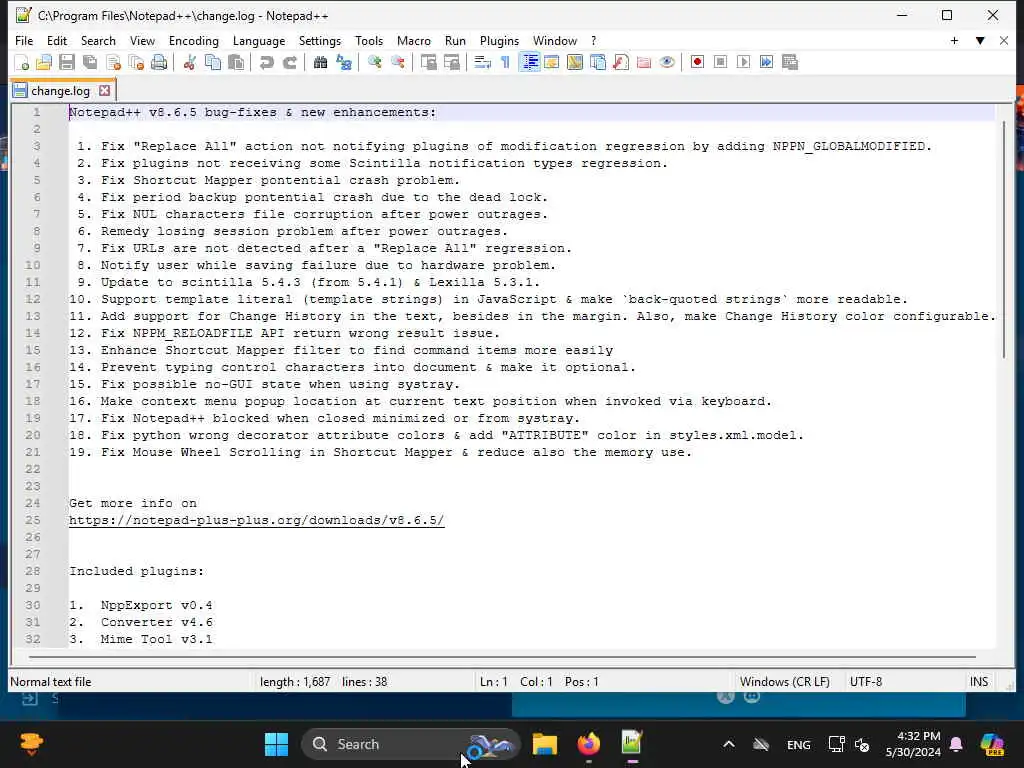Viewport: 1024px width, 768px height.
Task: Open the Replace dialog toolbar icon
Action: pos(344,63)
